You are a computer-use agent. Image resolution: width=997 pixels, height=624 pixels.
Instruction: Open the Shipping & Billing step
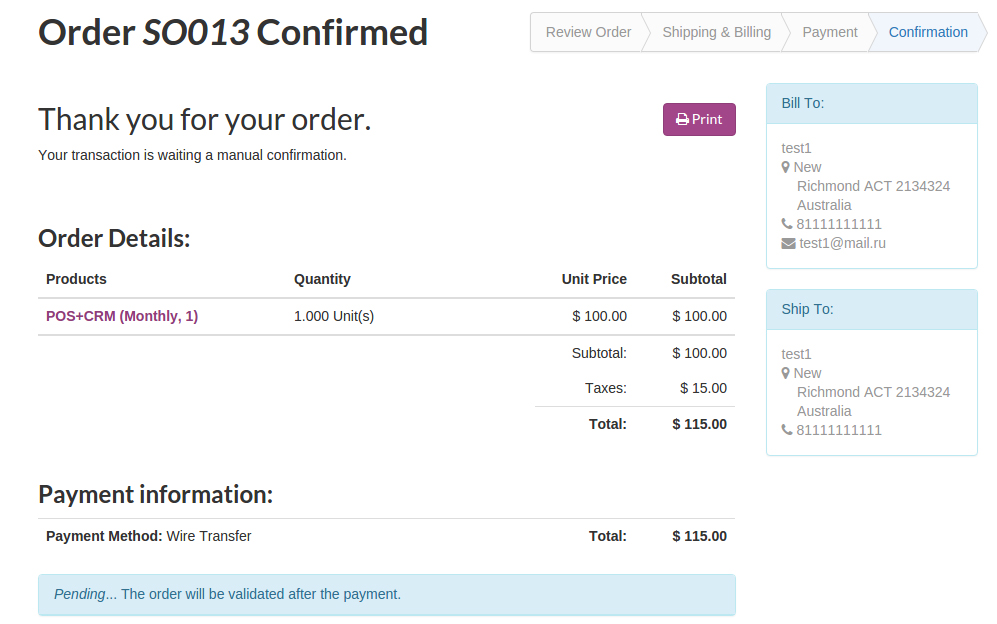(716, 32)
